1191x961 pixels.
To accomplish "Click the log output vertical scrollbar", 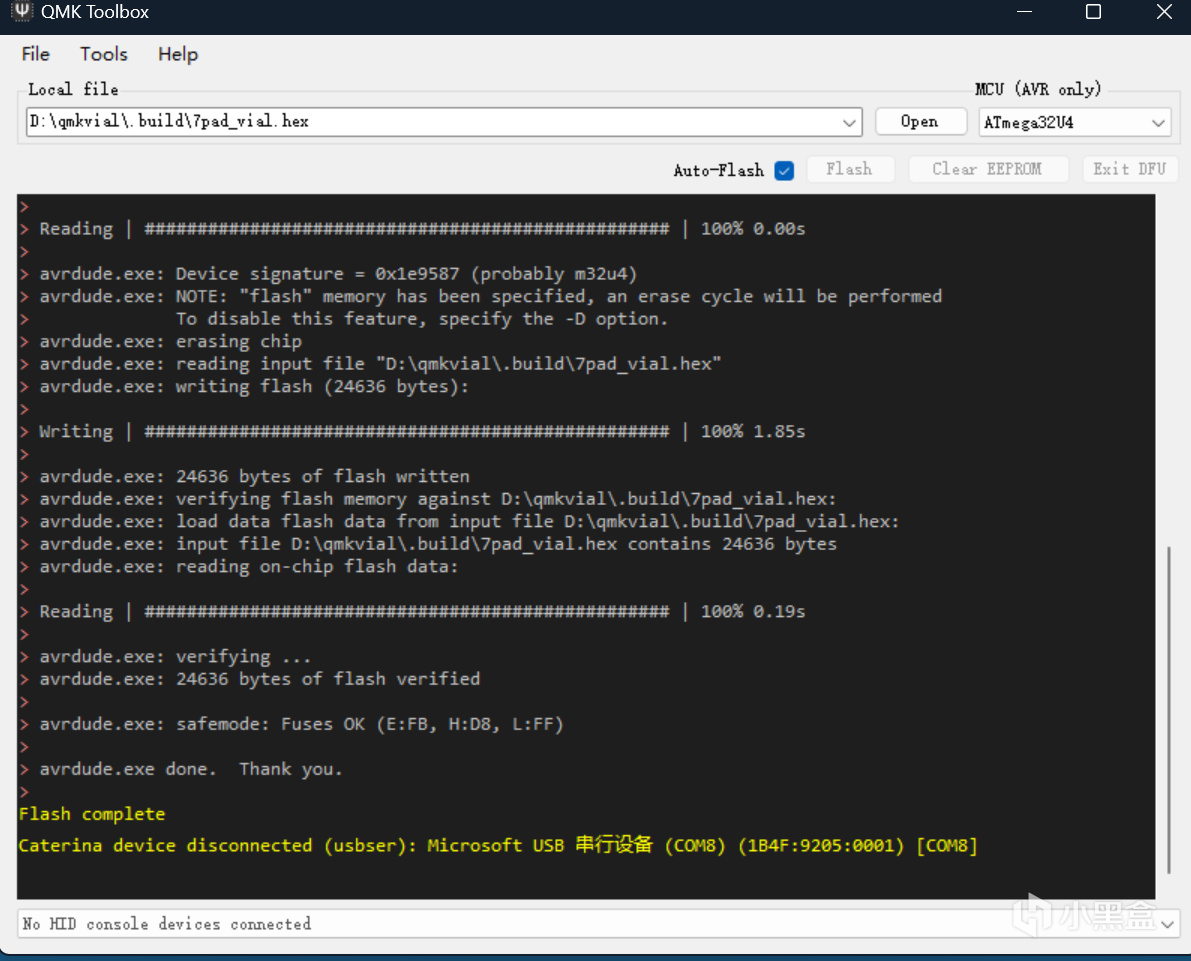I will (1168, 710).
